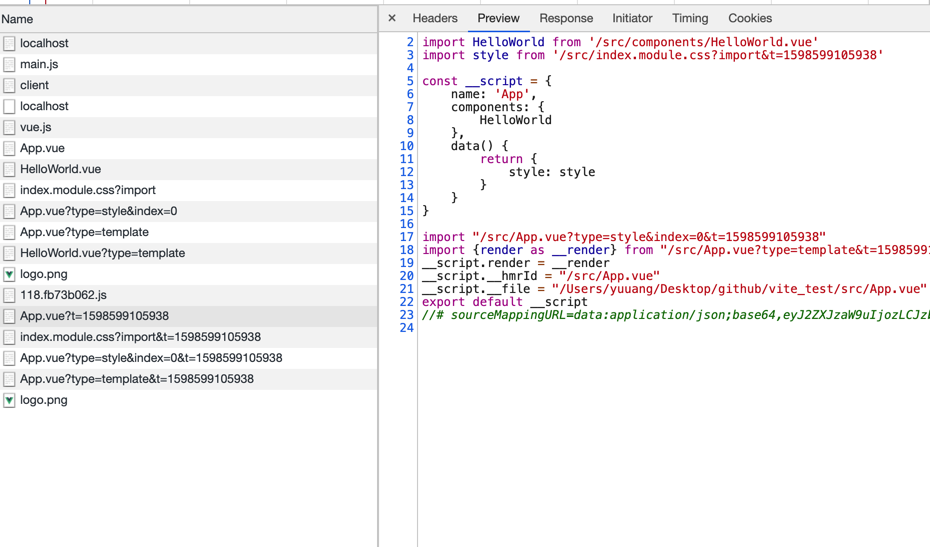Open HelloWorld.vue?type=template request

[x=102, y=253]
